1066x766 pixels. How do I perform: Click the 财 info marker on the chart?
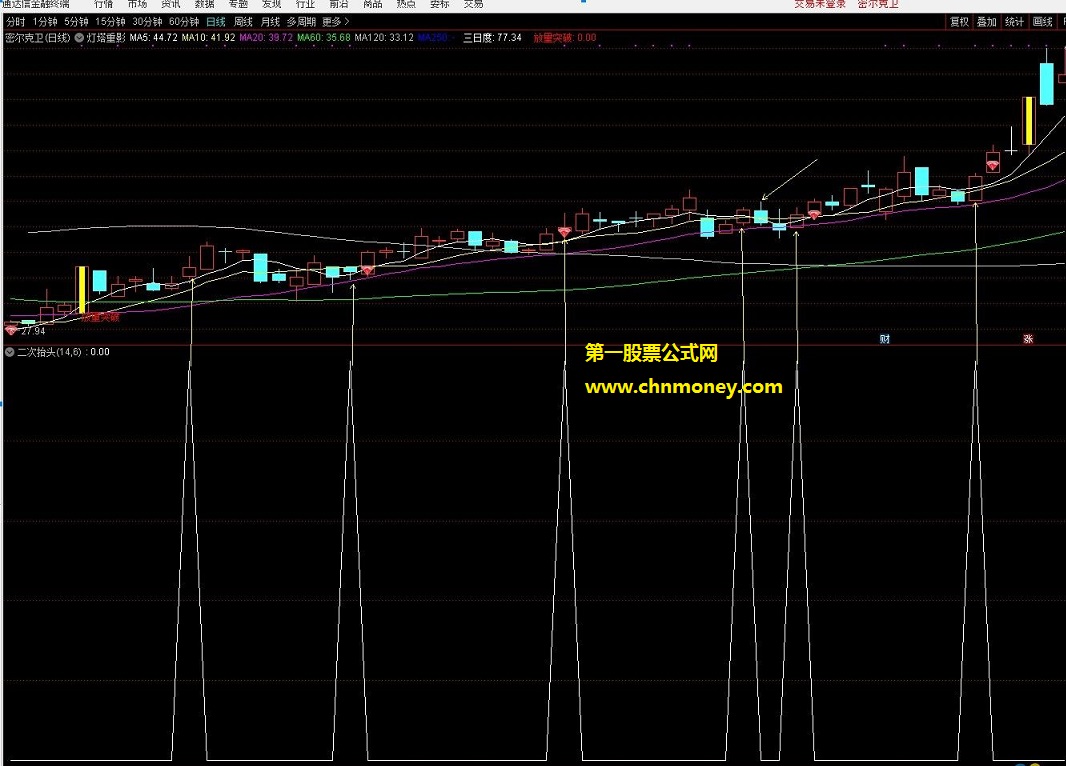click(884, 338)
